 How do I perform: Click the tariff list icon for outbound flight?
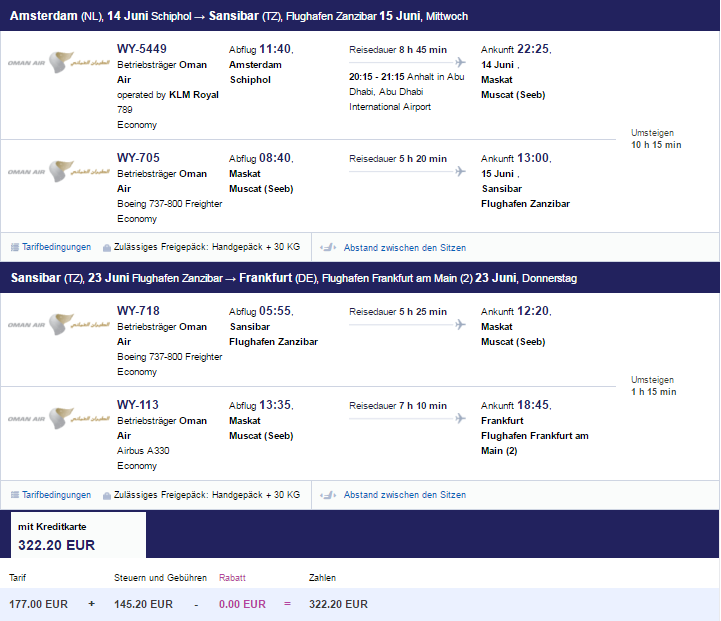(x=15, y=247)
